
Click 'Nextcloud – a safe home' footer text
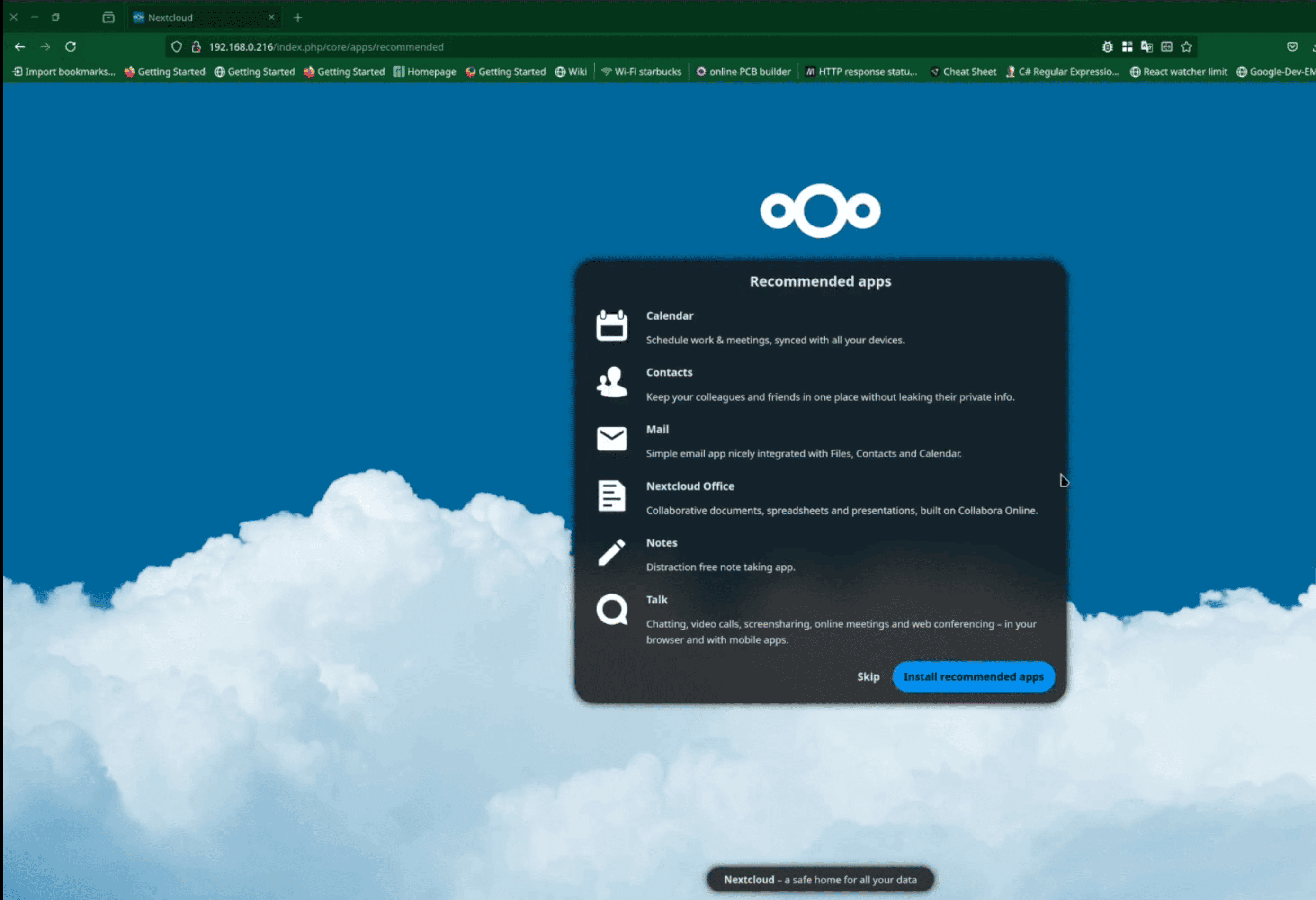coord(820,880)
